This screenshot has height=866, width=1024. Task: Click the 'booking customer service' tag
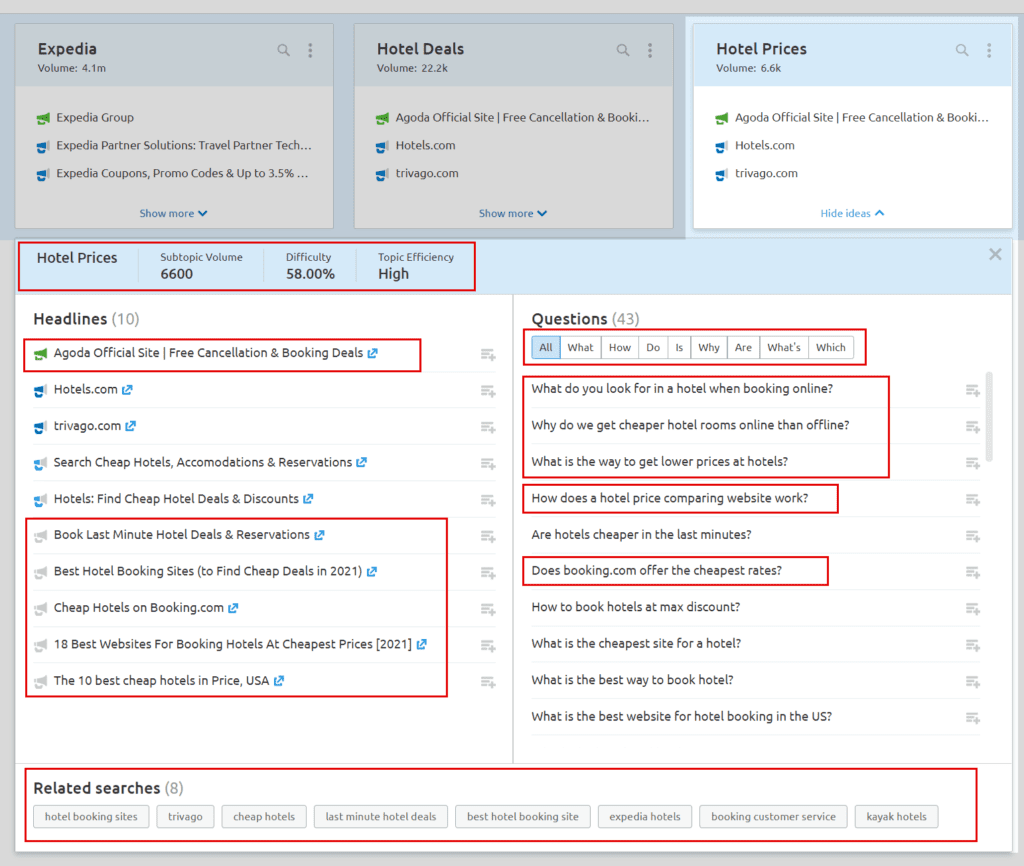773,816
